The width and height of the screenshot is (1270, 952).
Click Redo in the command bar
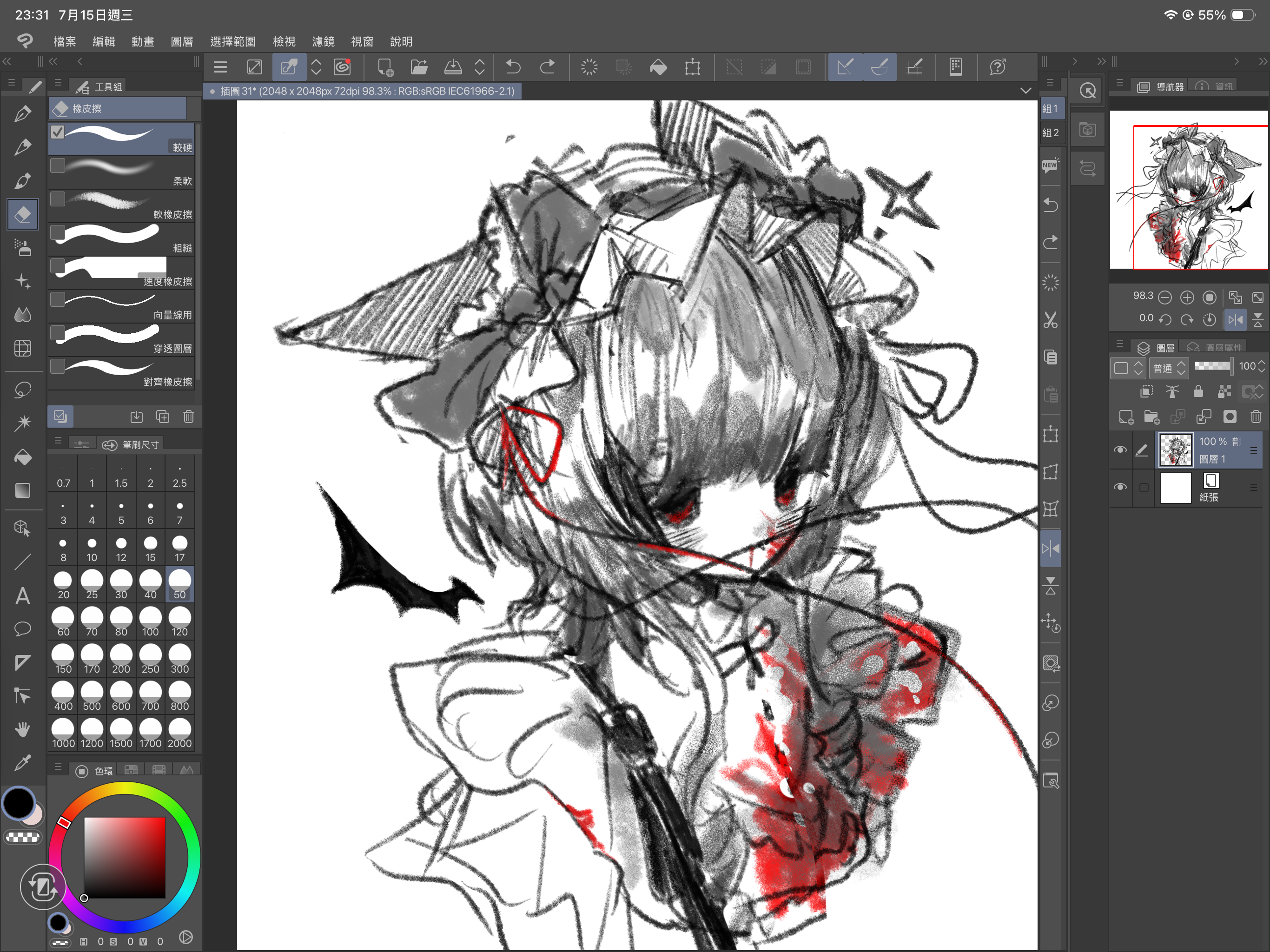547,67
